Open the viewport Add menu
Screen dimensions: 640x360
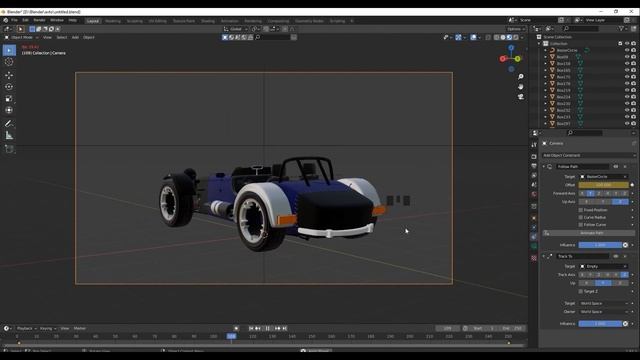point(75,37)
